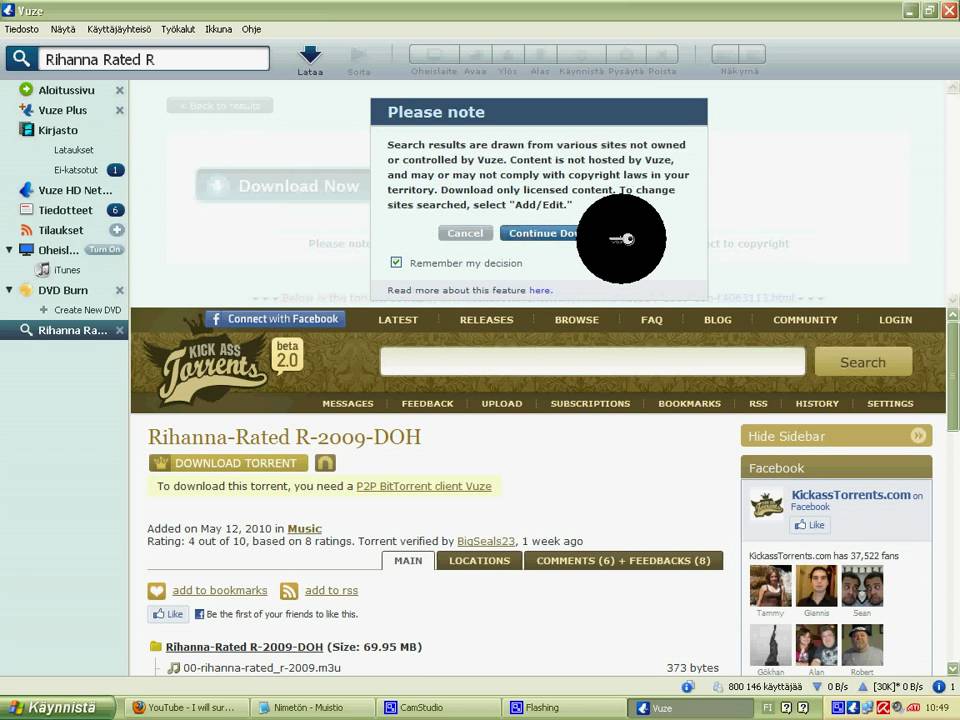
Task: Close the DVD Burn sidebar entry
Action: coord(120,290)
